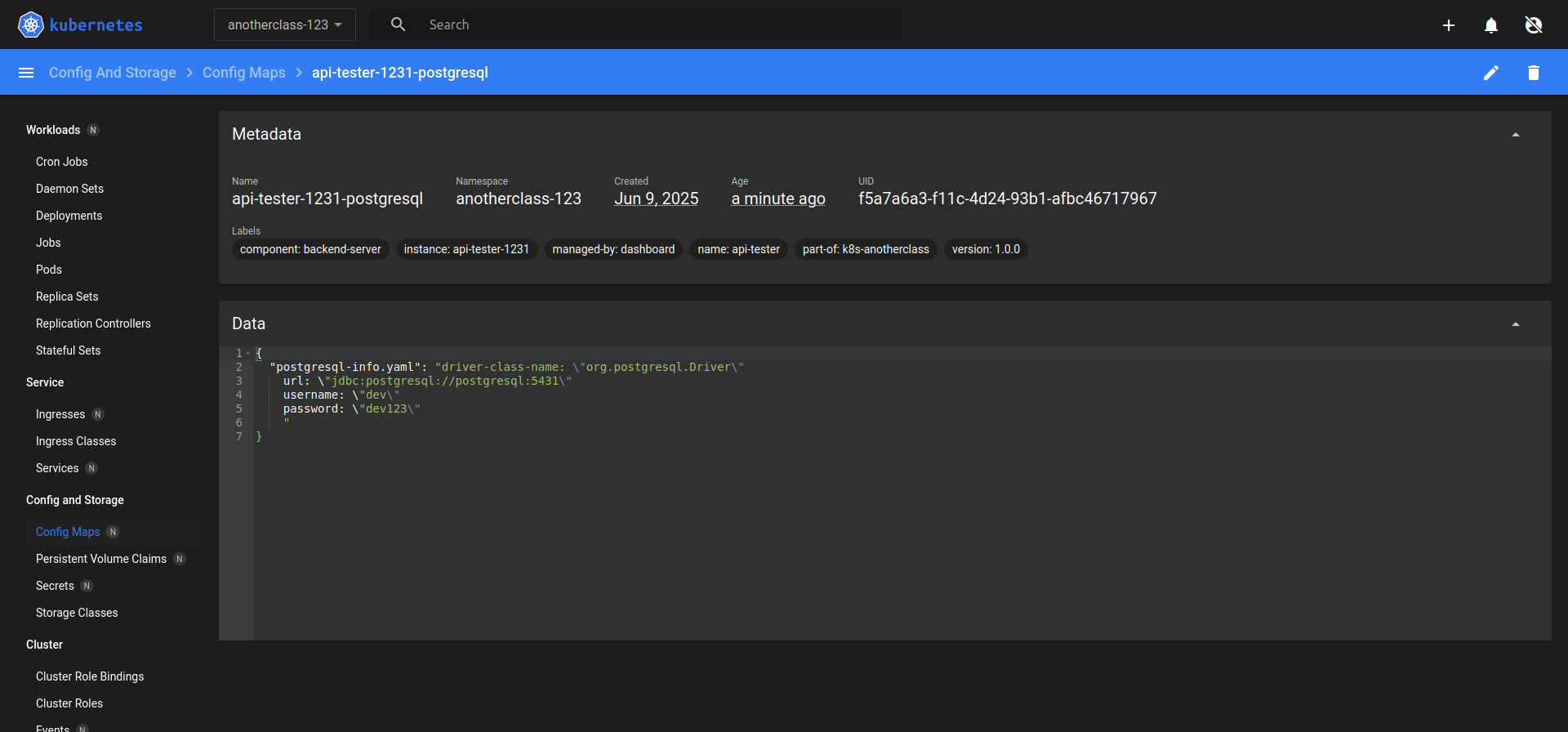Screen dimensions: 1568x732
Task: Click the username line in editor
Action: 341,395
